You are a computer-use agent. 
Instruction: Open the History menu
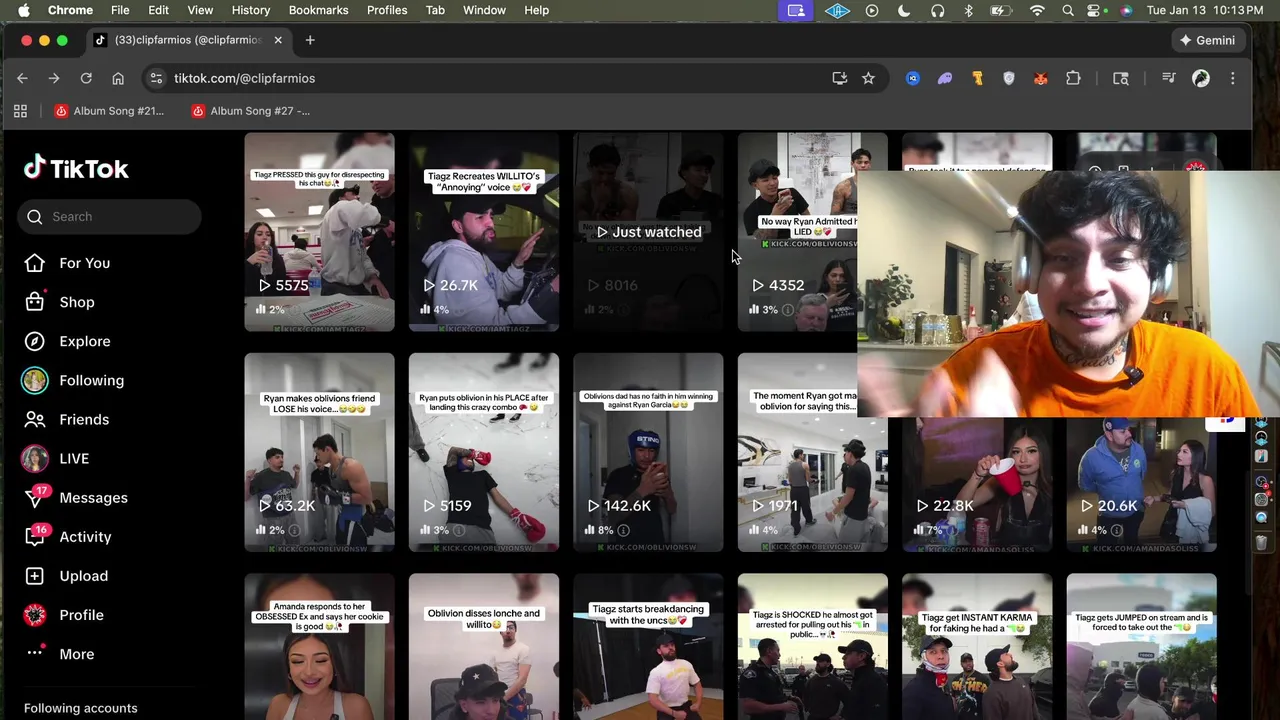[x=251, y=10]
